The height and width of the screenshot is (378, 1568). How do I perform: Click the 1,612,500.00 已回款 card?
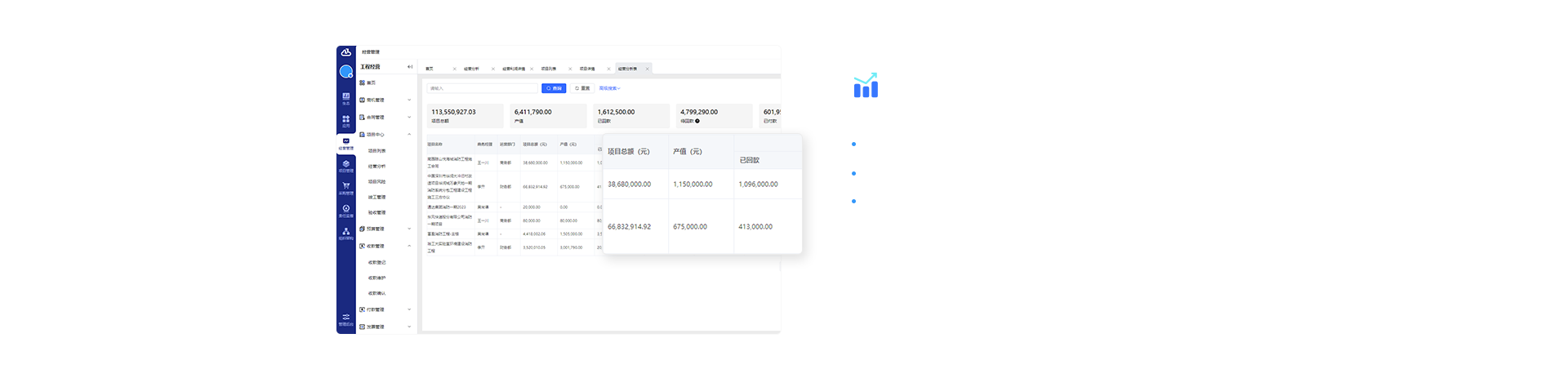[631, 115]
